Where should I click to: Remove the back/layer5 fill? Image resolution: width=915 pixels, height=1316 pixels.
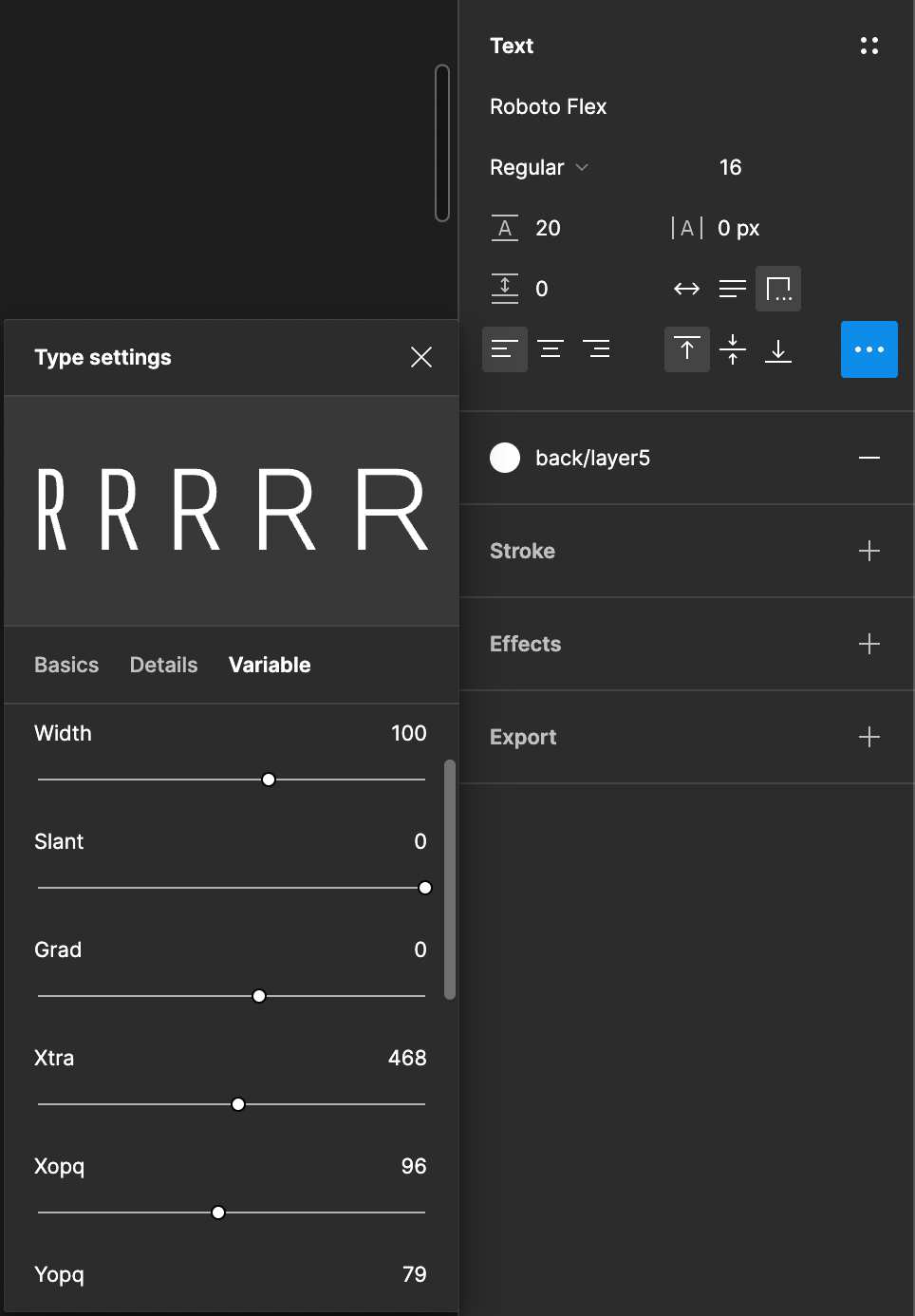(x=869, y=458)
